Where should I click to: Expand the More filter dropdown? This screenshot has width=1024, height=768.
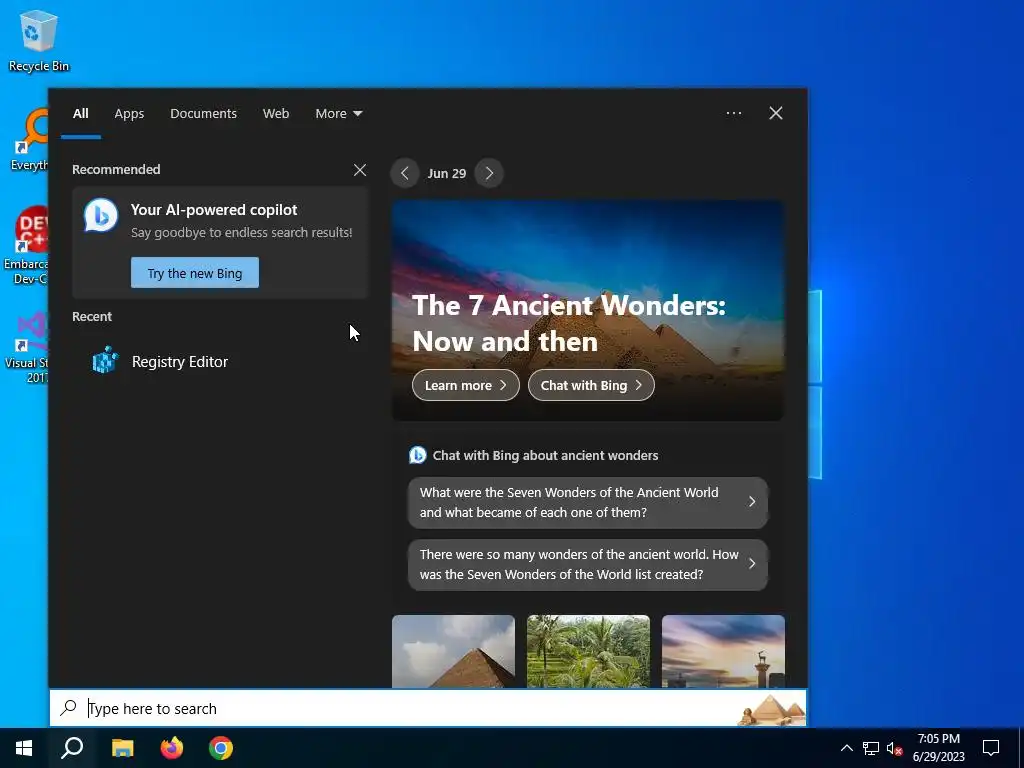pos(338,114)
